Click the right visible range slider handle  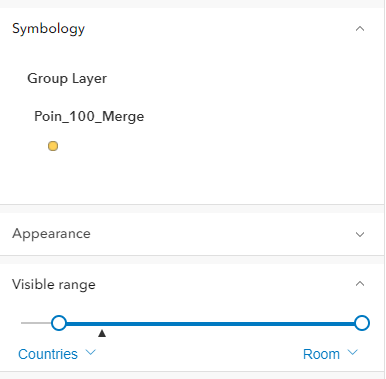point(362,323)
